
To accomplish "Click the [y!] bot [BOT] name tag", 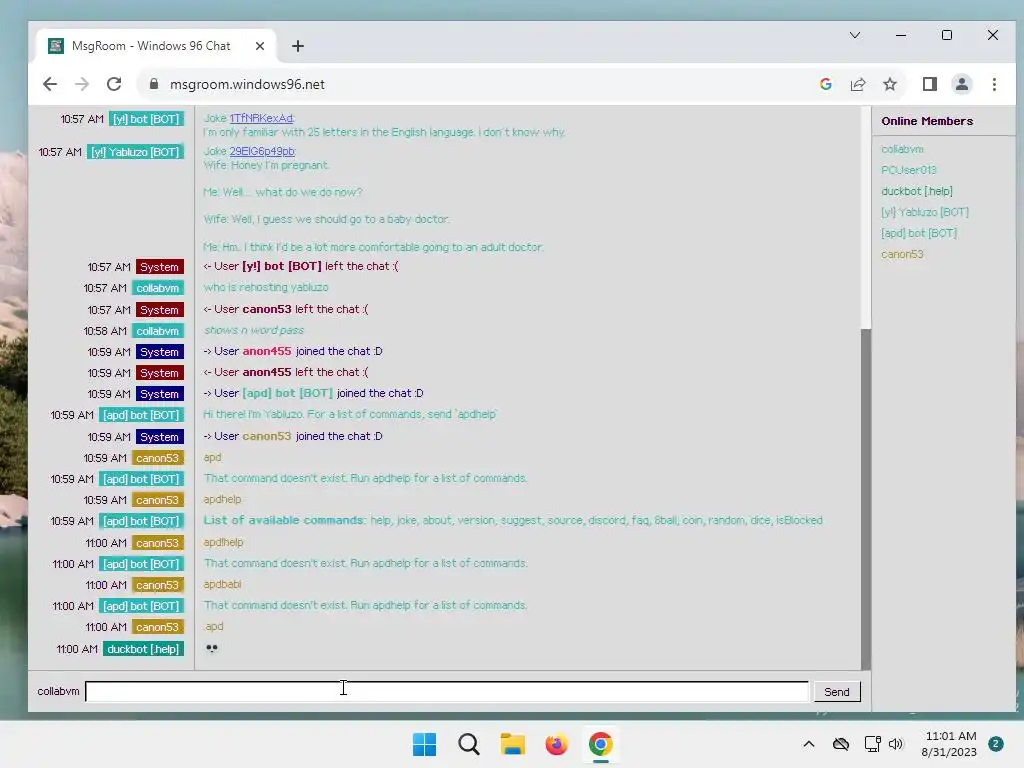I will (x=146, y=119).
